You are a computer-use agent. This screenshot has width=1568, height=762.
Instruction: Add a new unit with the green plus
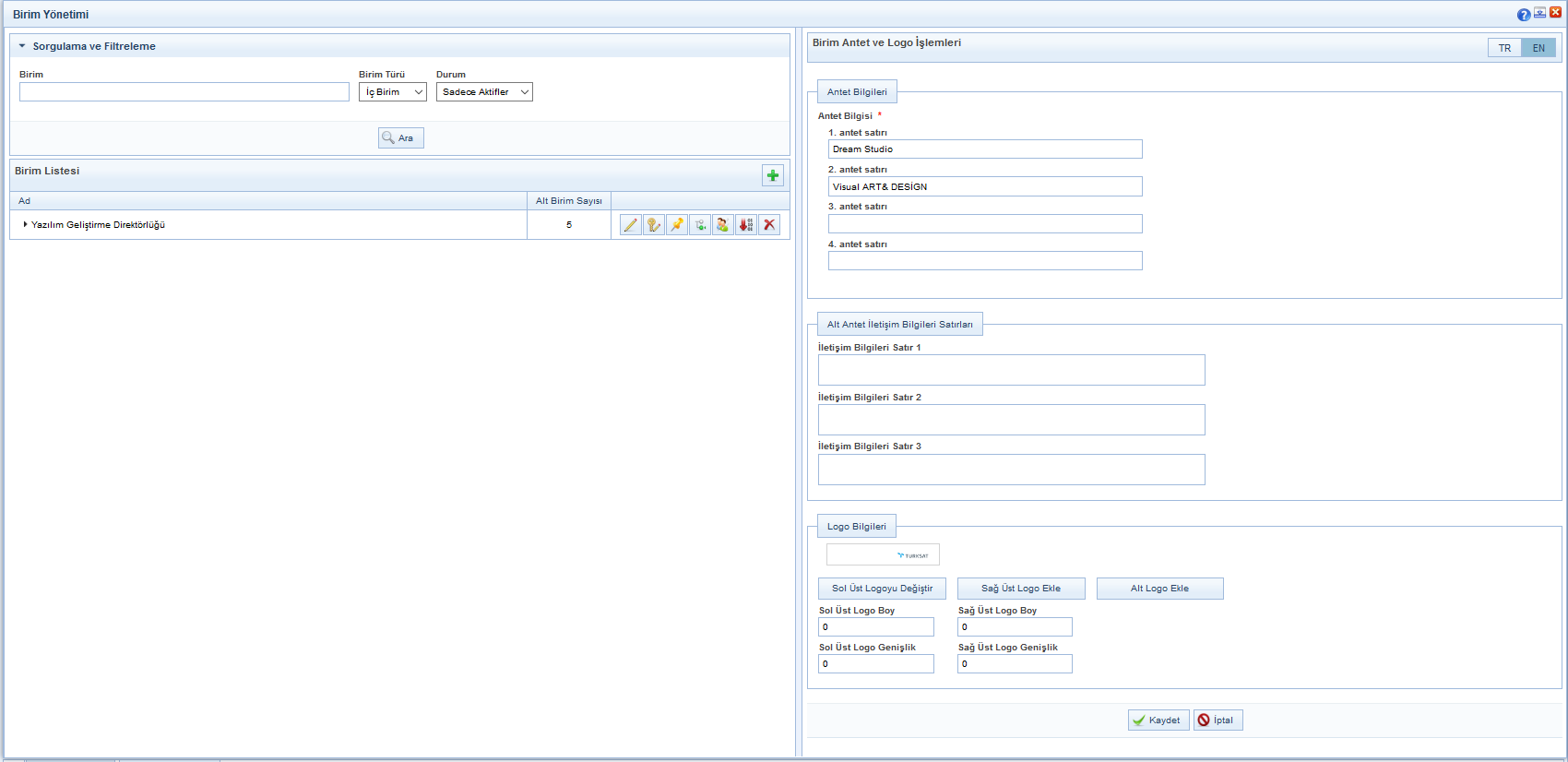(773, 175)
